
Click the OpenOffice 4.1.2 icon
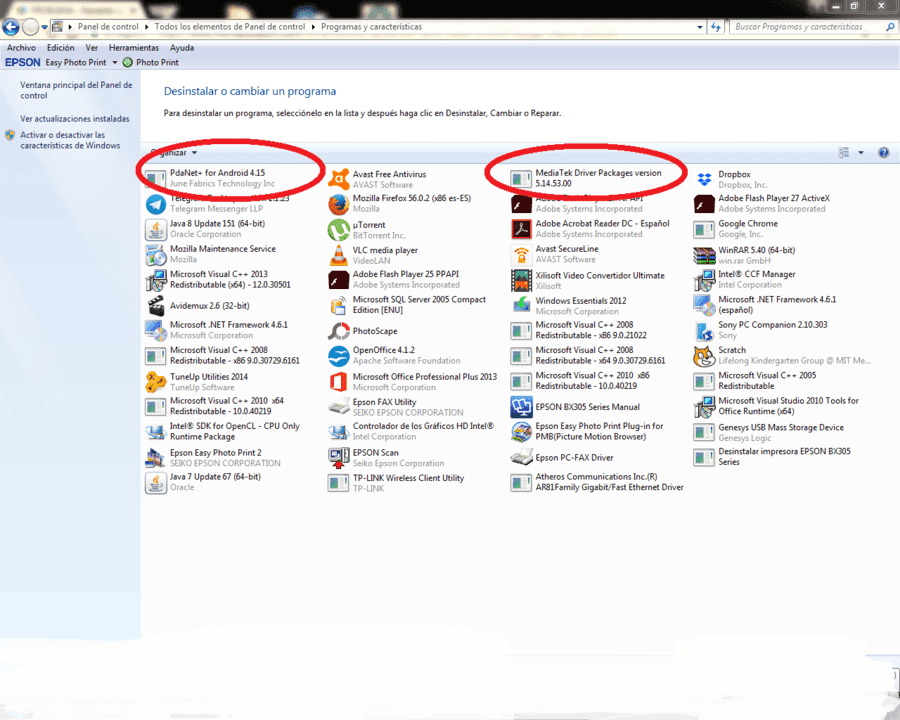[x=339, y=356]
